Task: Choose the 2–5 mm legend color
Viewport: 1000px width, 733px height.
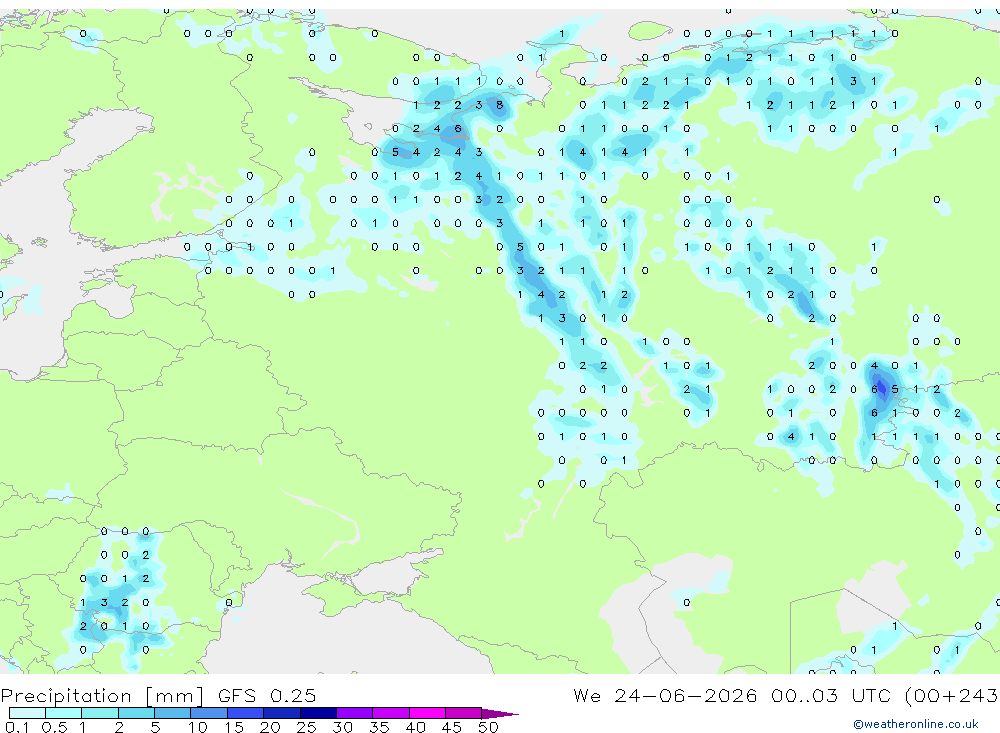Action: (136, 713)
